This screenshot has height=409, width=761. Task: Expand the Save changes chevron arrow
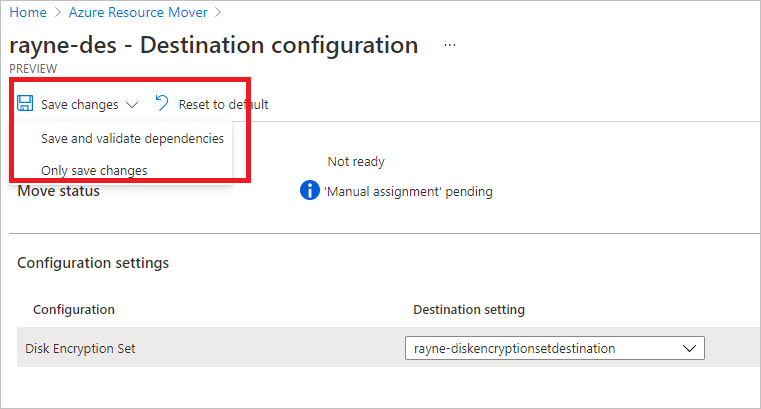pos(133,105)
